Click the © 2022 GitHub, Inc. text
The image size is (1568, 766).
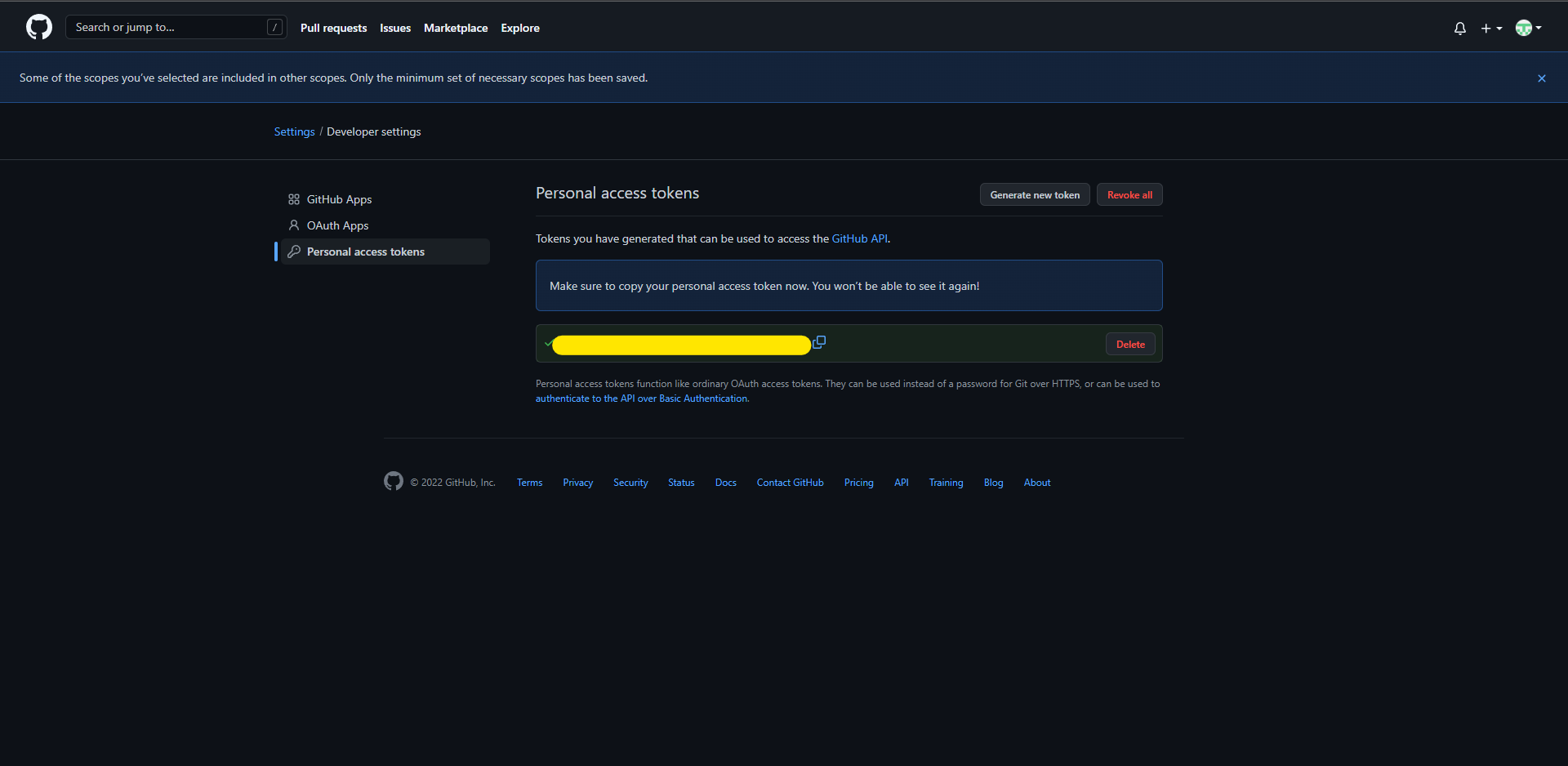tap(452, 483)
